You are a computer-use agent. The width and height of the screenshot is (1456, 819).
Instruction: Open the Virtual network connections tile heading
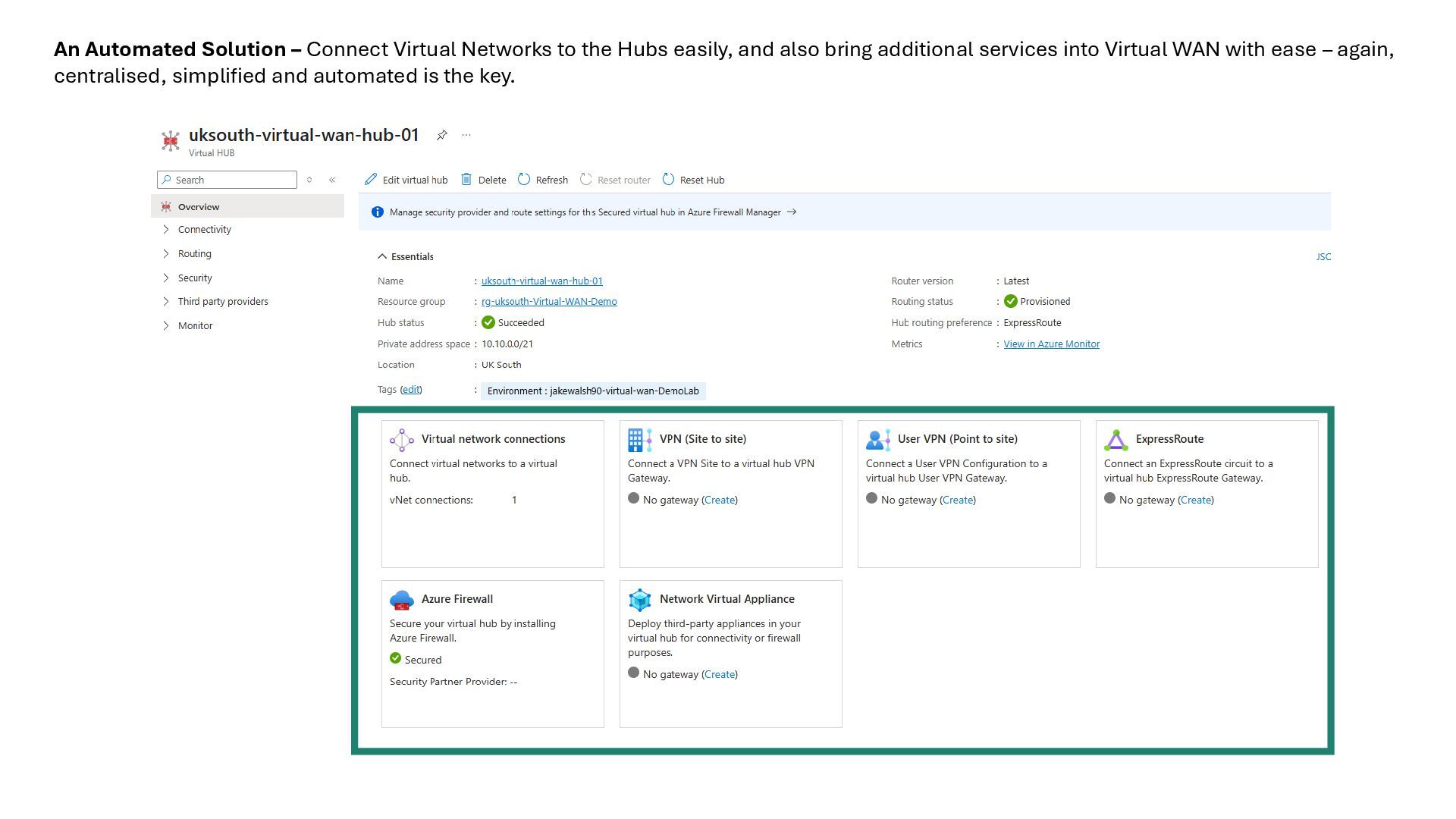pyautogui.click(x=493, y=438)
